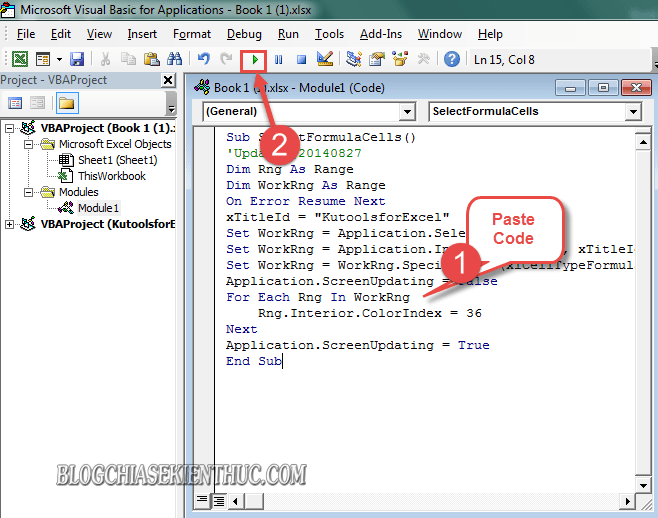Screen dimensions: 658x518
Task: Open Find with the binoculars icon
Action: [174, 59]
